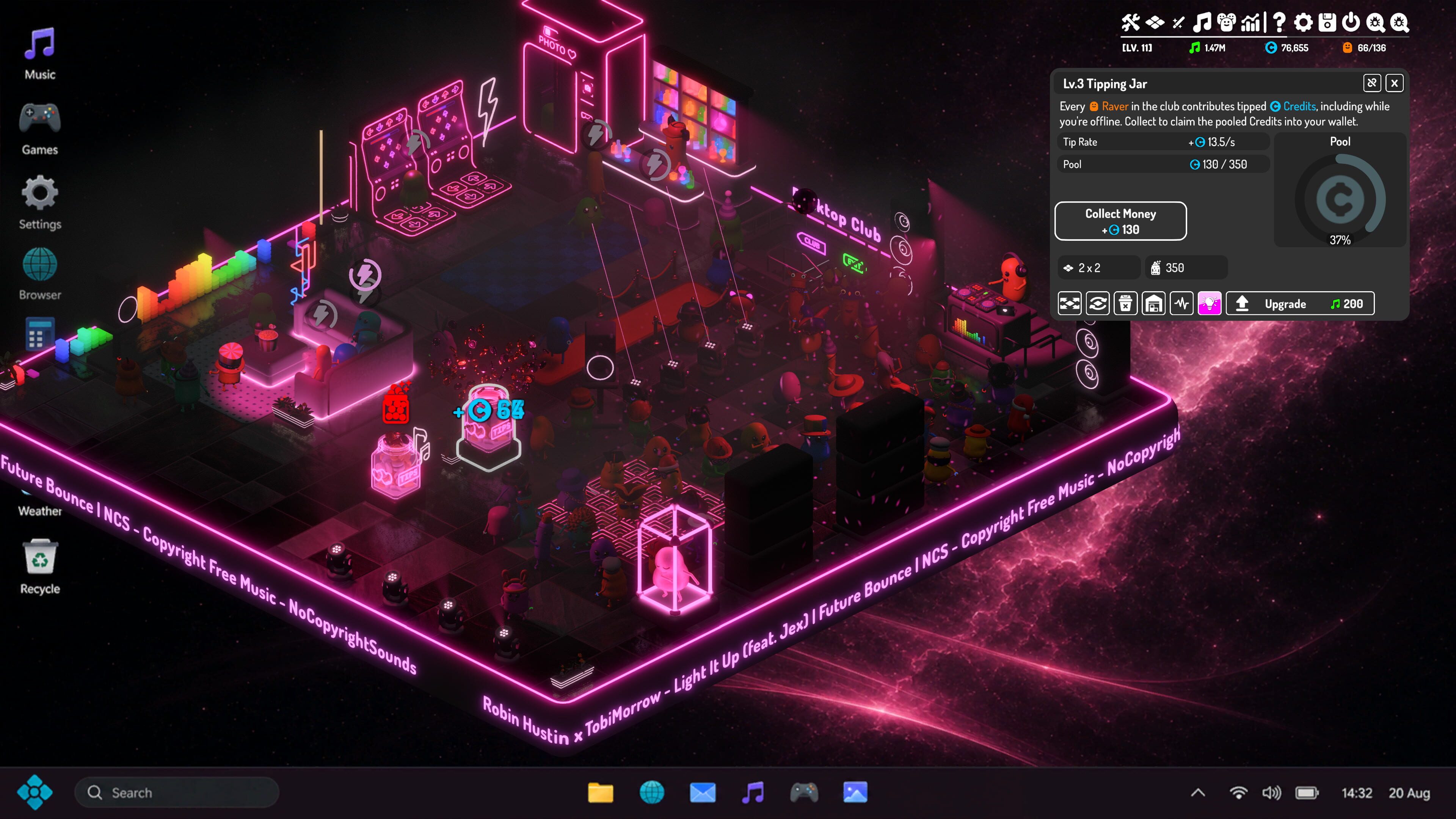Click the 66/136 ravers counter

pyautogui.click(x=1365, y=48)
